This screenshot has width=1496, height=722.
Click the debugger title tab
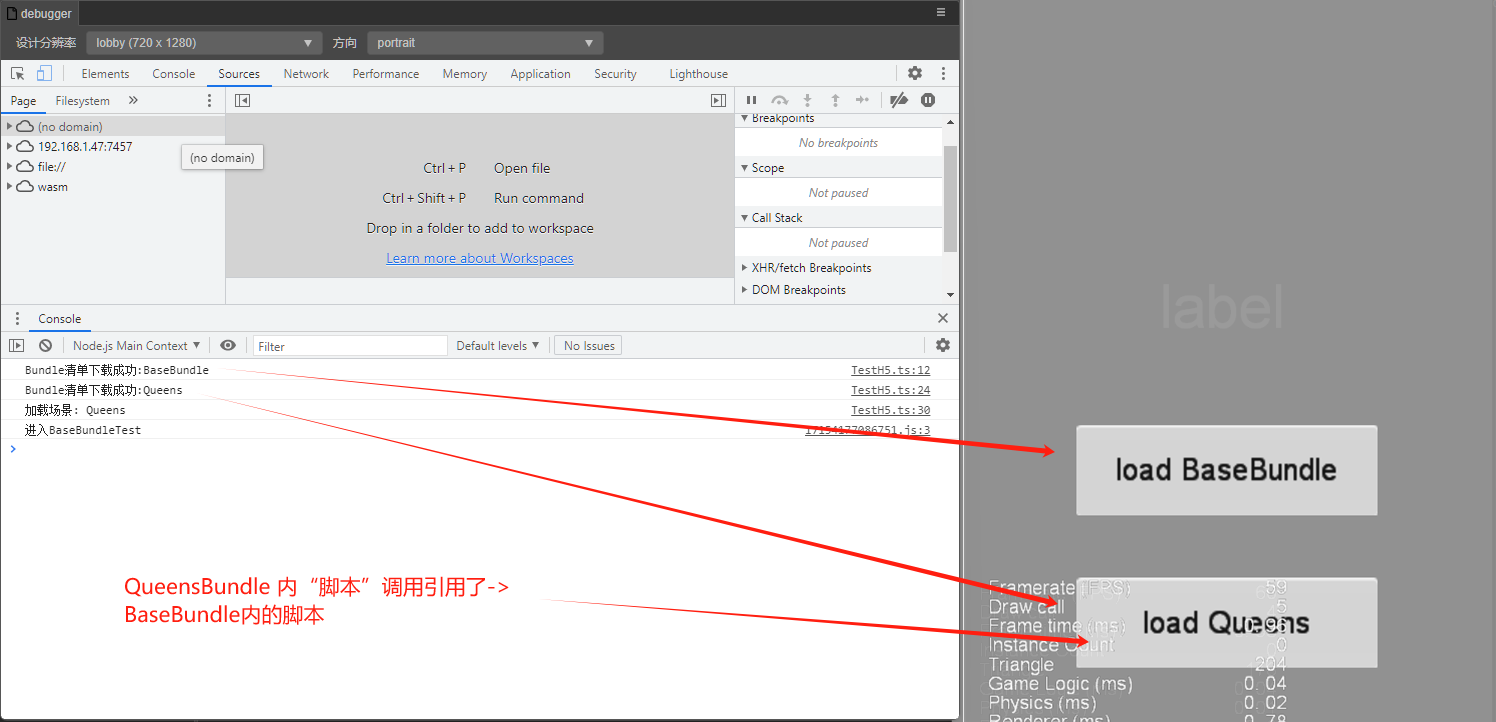(39, 13)
